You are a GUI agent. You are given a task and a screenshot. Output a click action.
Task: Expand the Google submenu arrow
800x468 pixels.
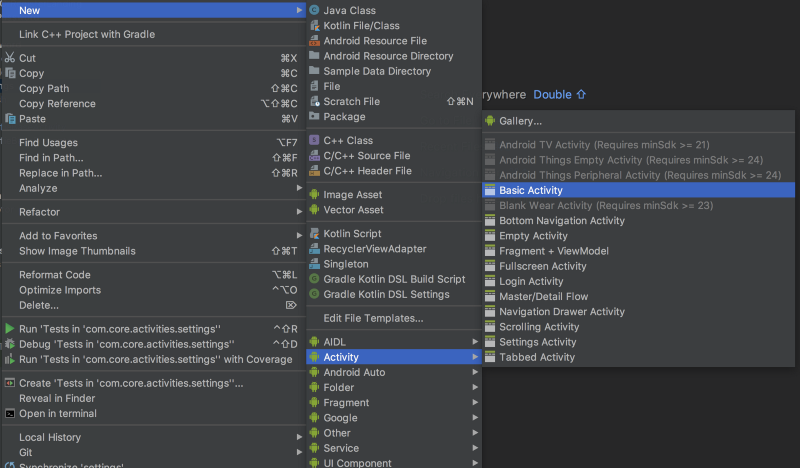475,417
